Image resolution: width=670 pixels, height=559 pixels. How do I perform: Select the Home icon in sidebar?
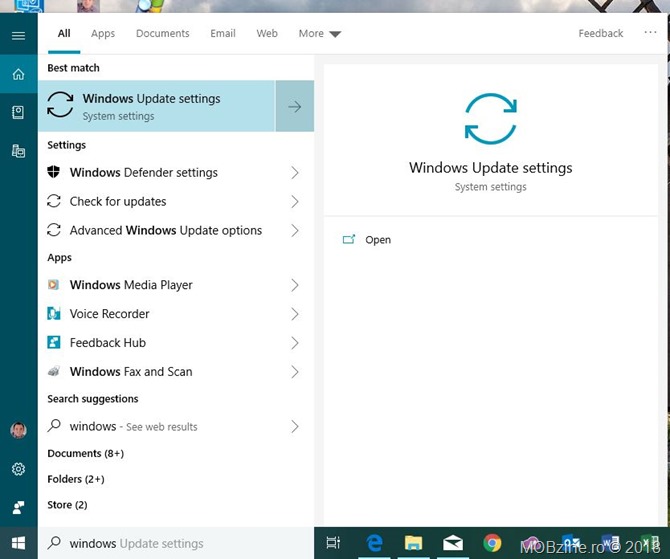[18, 74]
